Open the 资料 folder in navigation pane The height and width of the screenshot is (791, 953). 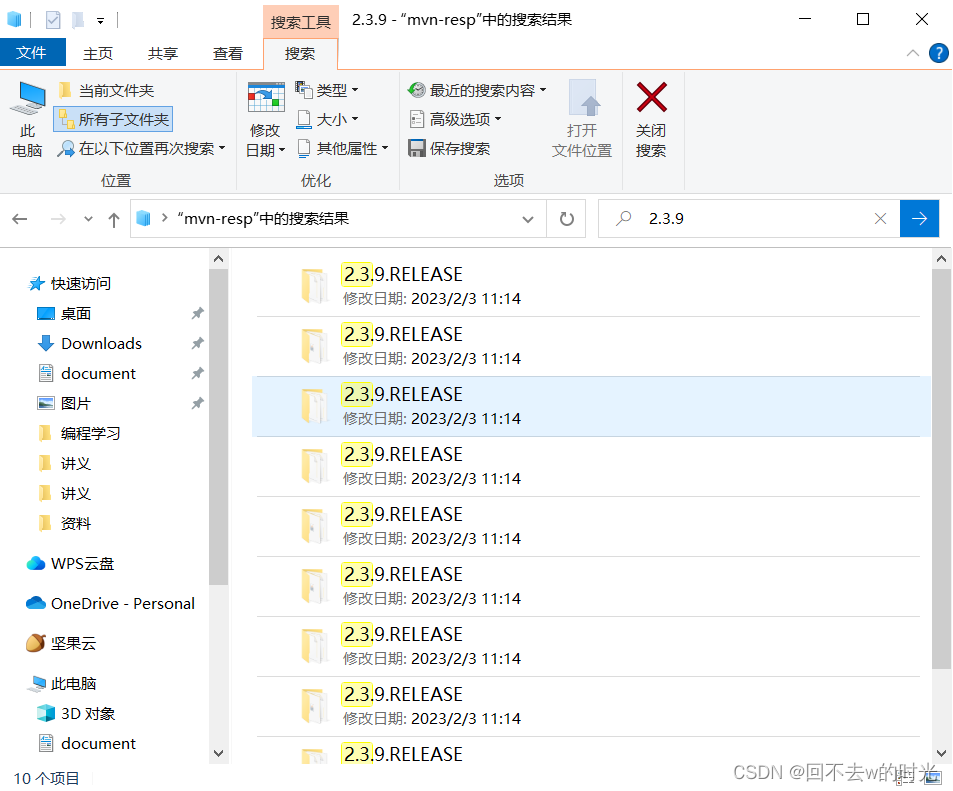[66, 523]
